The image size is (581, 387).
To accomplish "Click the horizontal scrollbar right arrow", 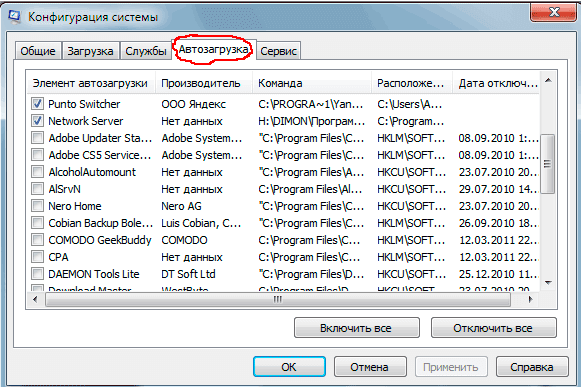I will 531,299.
